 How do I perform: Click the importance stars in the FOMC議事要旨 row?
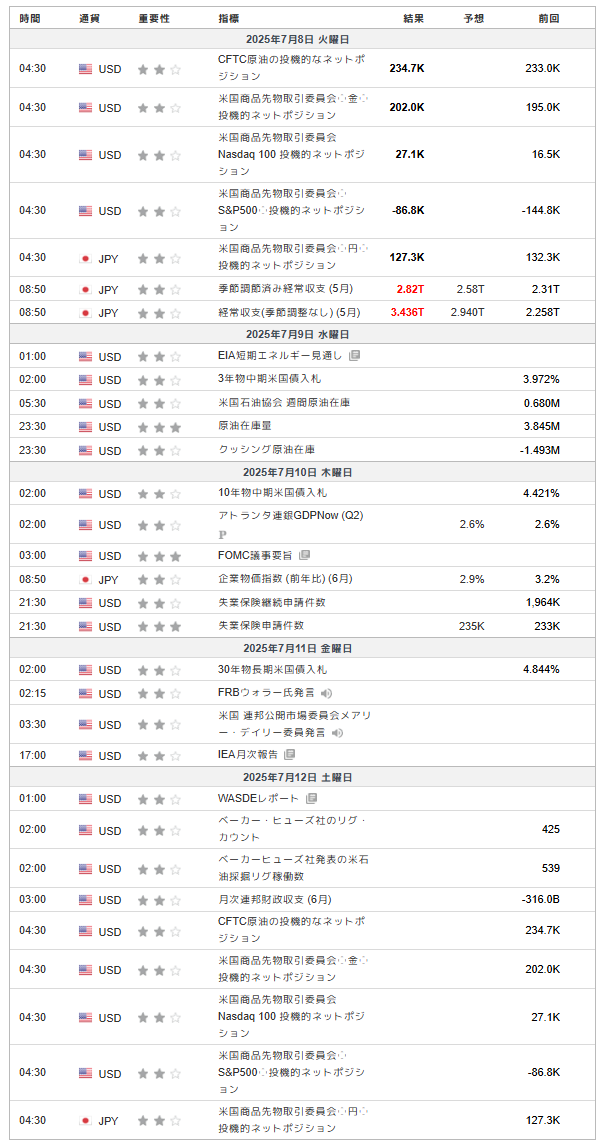(x=160, y=556)
